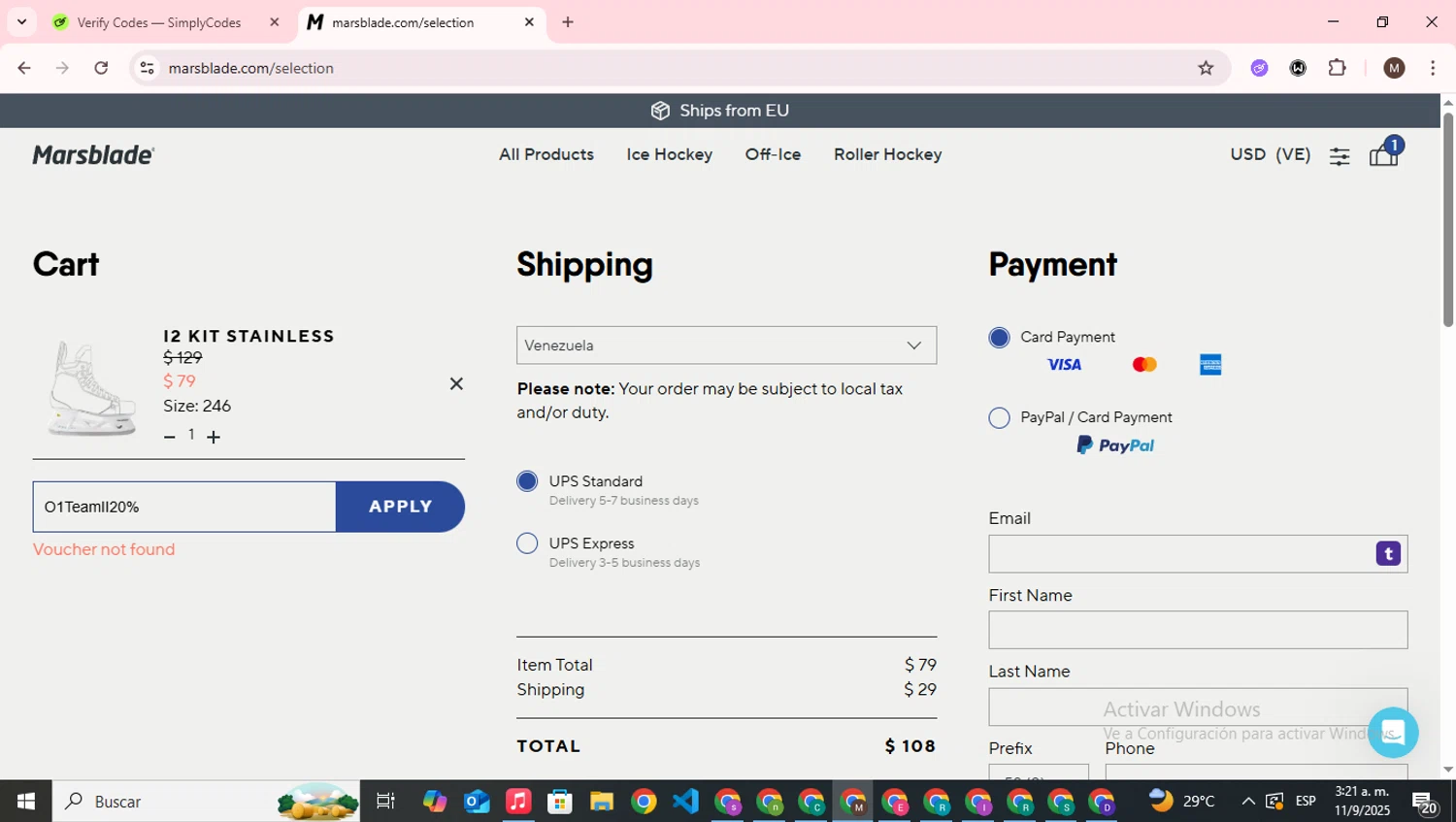The height and width of the screenshot is (822, 1456).
Task: Click the voucher code input field
Action: pyautogui.click(x=184, y=507)
